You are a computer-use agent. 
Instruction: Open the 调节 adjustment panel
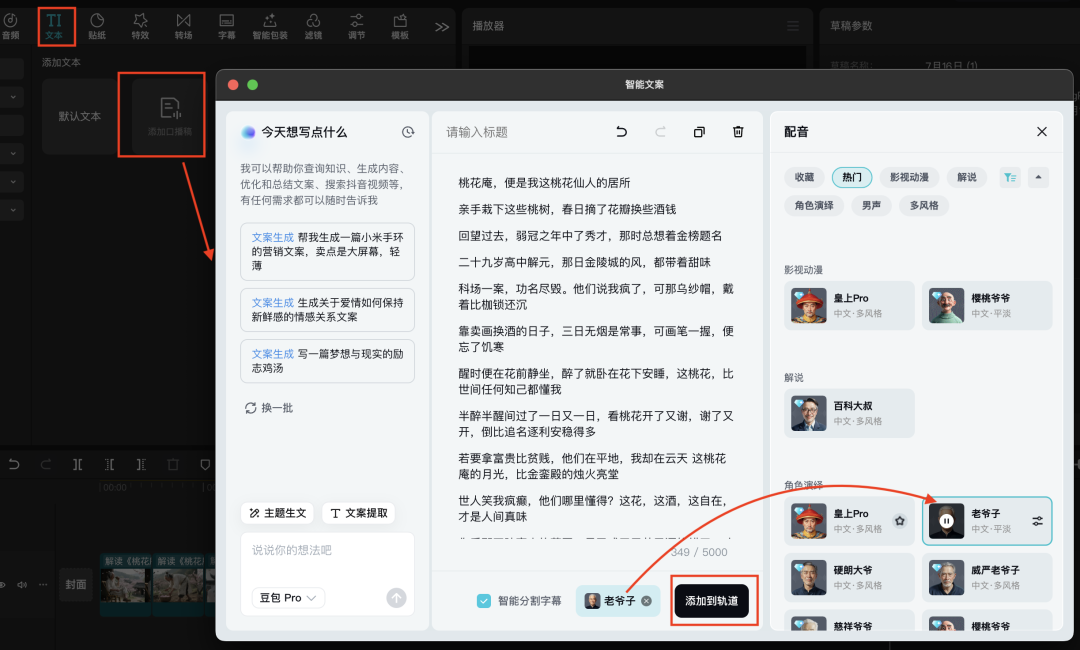coord(356,27)
